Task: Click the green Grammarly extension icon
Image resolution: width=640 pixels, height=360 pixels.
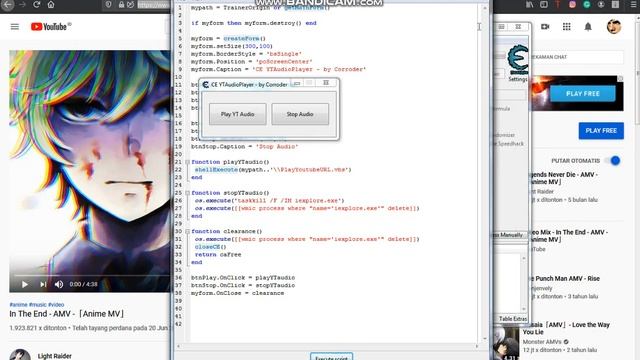Action: click(x=587, y=4)
